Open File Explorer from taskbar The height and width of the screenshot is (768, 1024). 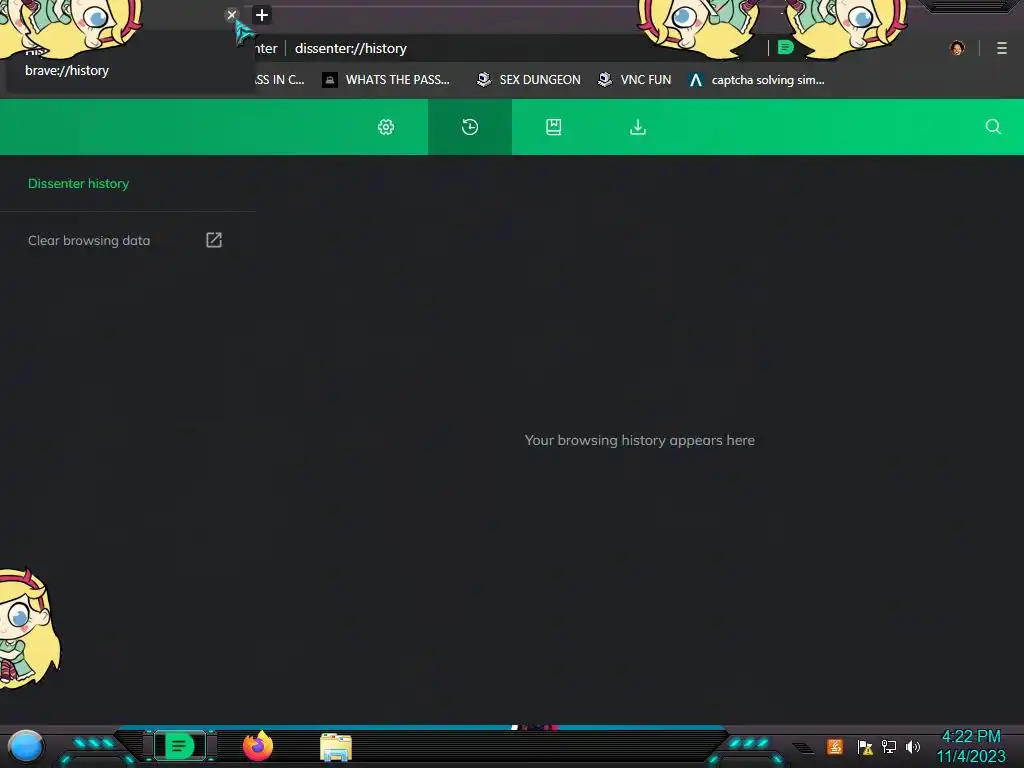tap(336, 747)
